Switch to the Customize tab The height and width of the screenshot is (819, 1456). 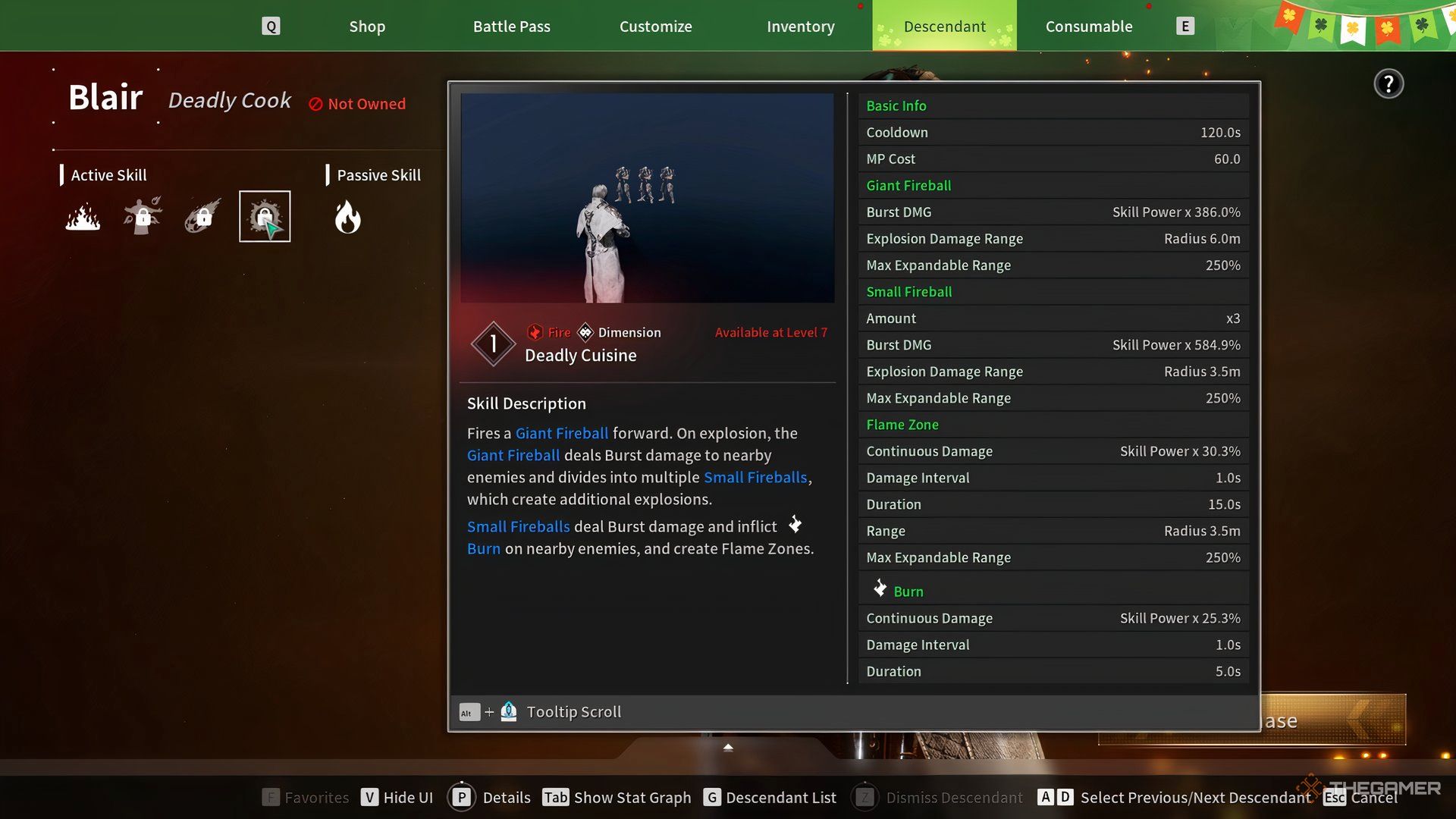656,27
